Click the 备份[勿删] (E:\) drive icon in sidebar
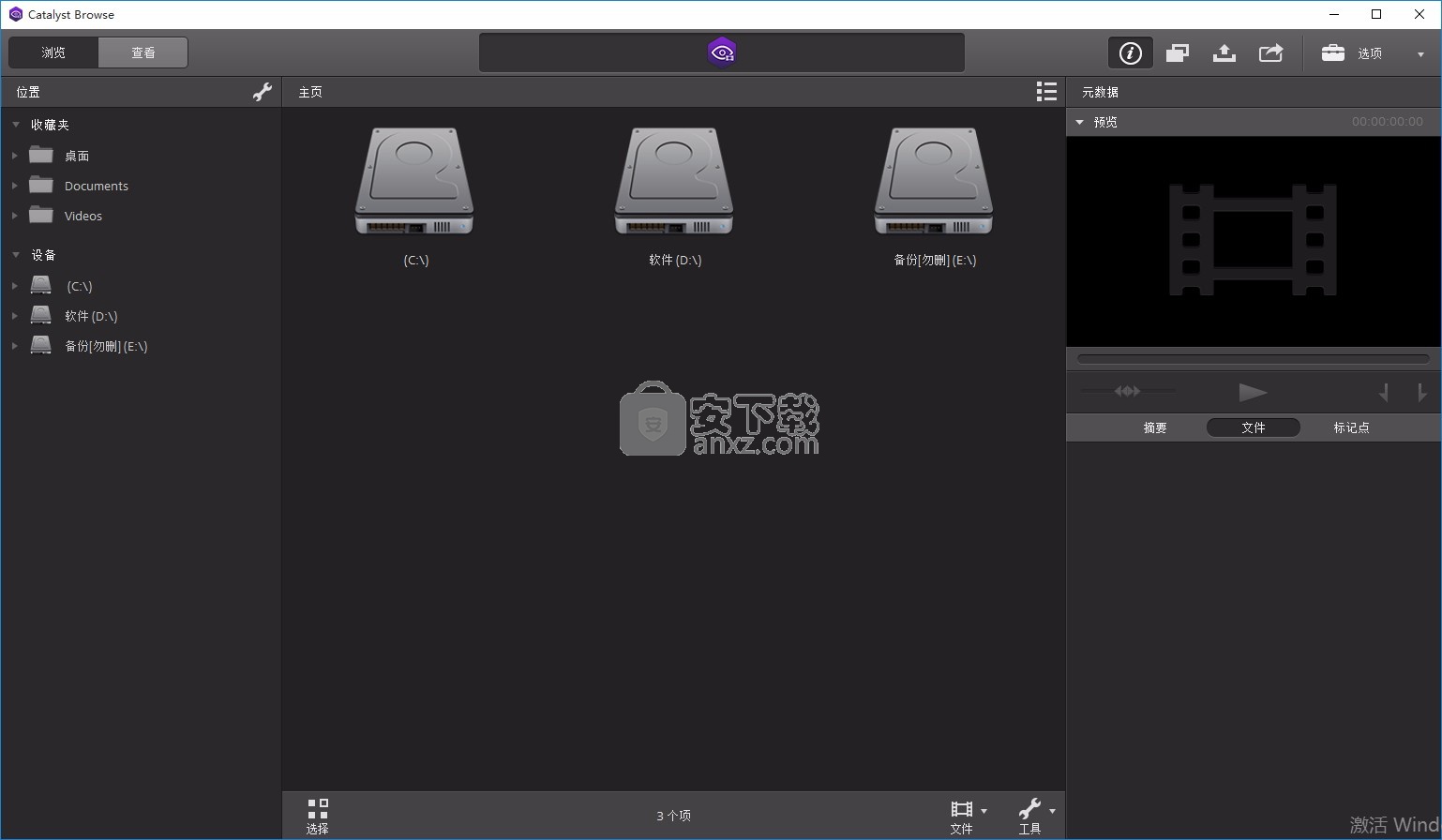Image resolution: width=1442 pixels, height=840 pixels. click(41, 345)
